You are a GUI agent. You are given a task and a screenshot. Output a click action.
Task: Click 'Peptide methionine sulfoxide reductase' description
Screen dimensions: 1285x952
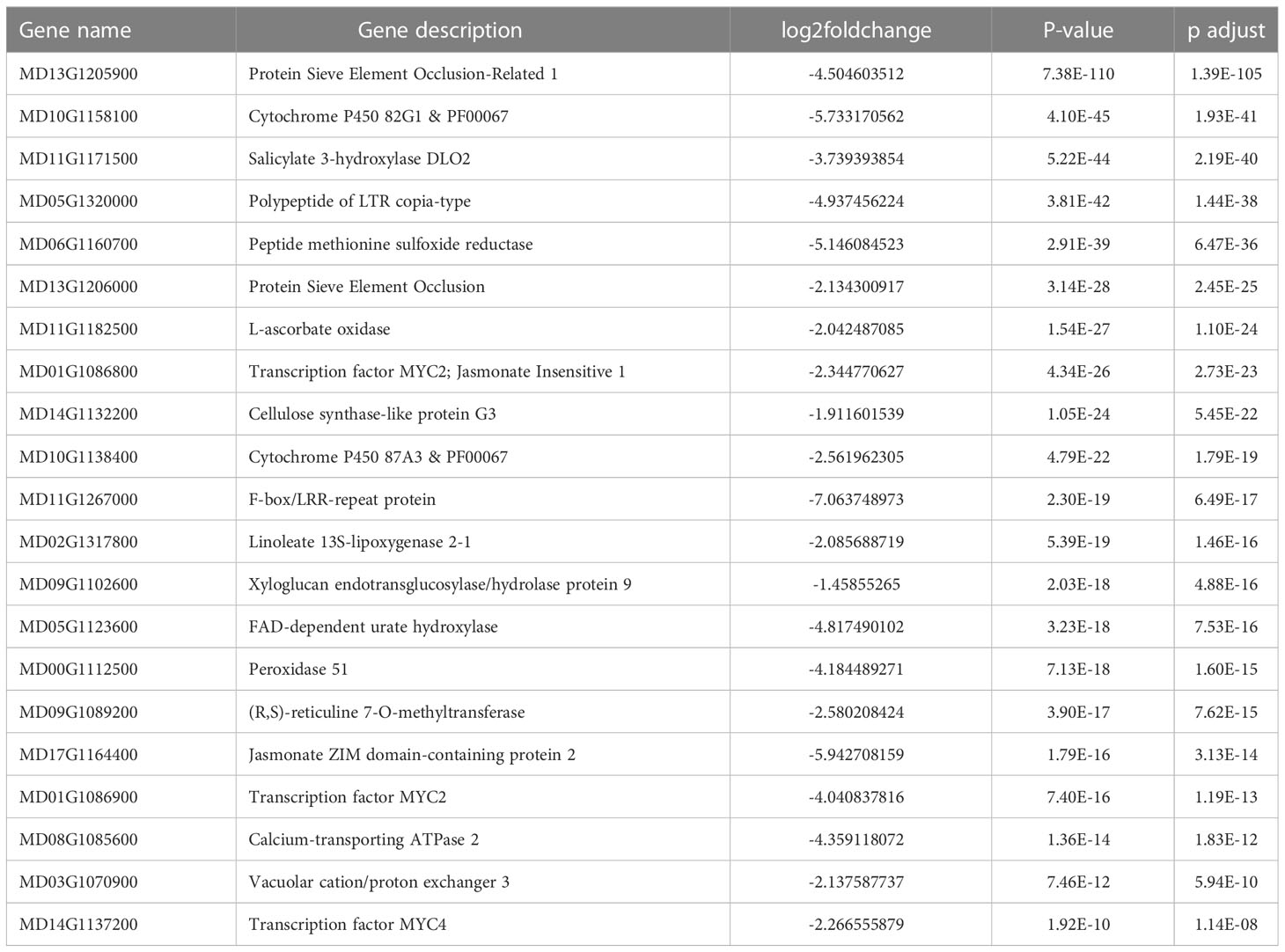pos(391,244)
